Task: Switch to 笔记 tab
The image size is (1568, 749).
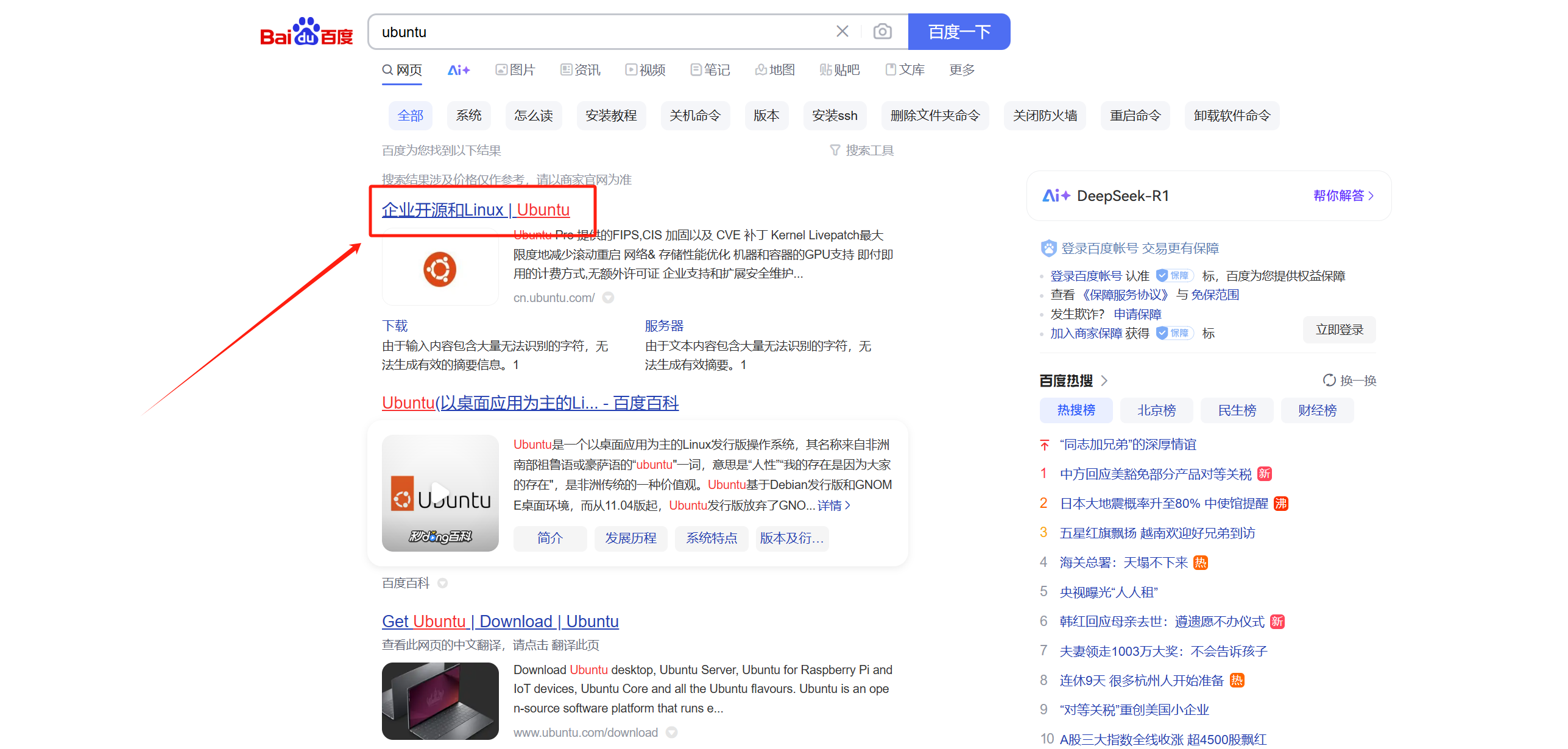Action: [710, 70]
